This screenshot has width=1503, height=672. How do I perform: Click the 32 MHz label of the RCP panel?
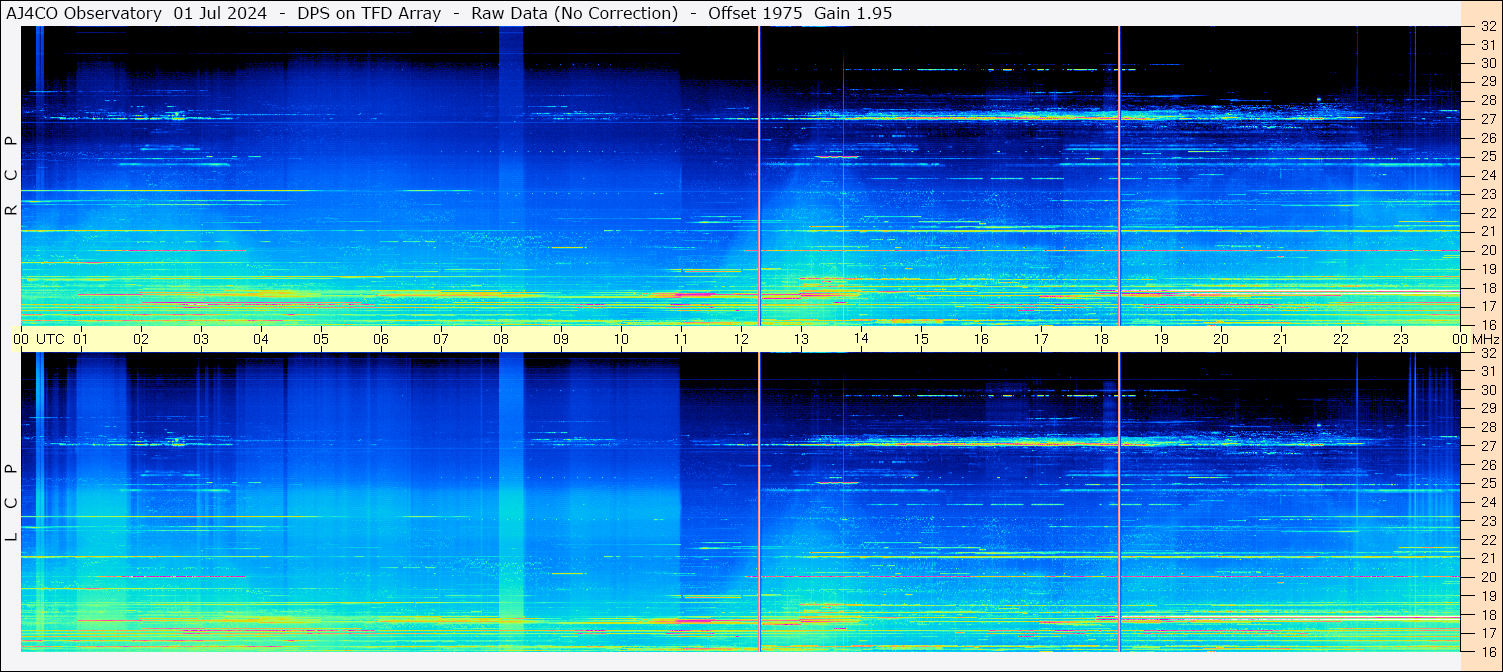(1487, 27)
